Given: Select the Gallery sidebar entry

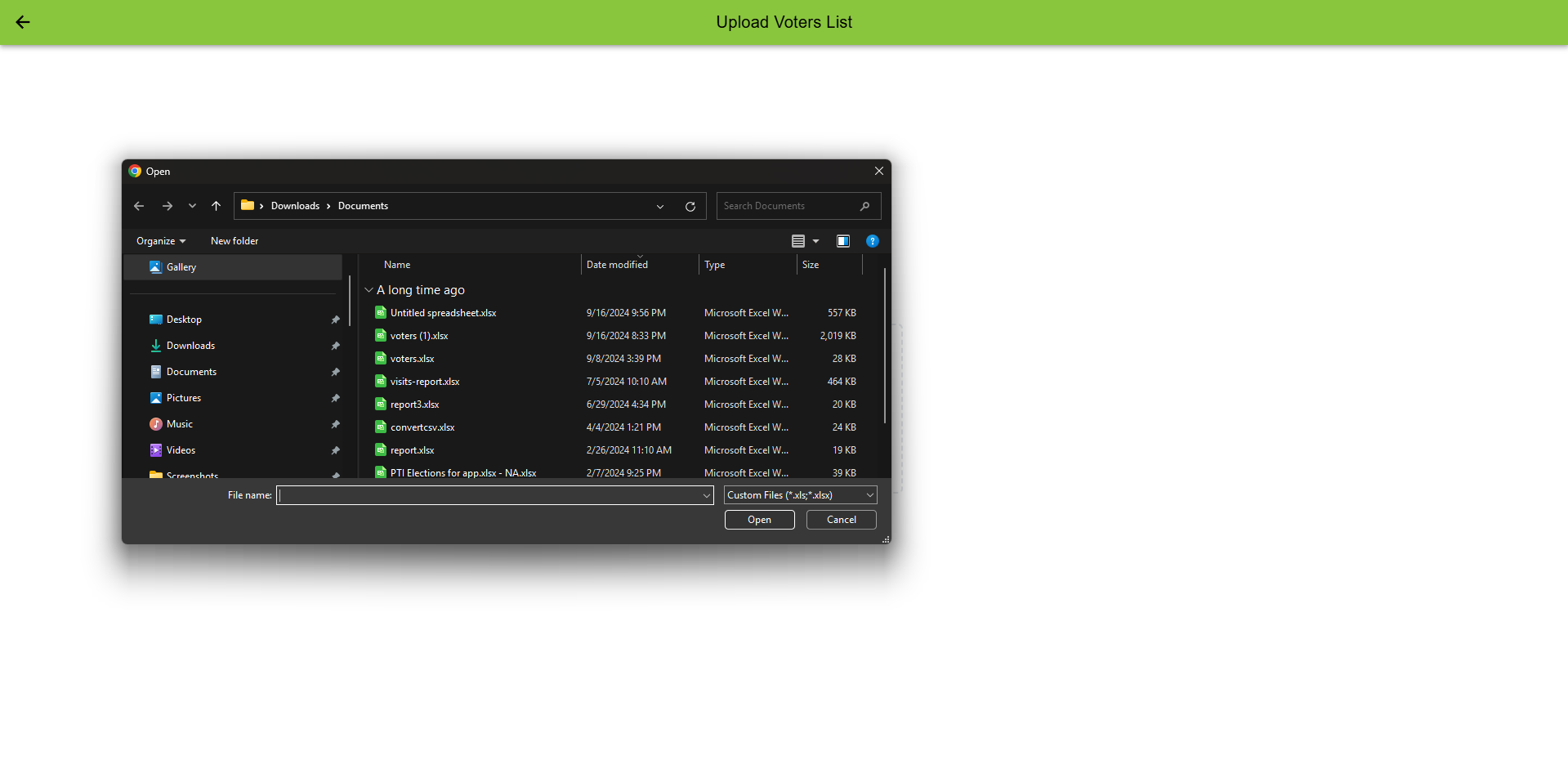Looking at the screenshot, I should (x=181, y=266).
